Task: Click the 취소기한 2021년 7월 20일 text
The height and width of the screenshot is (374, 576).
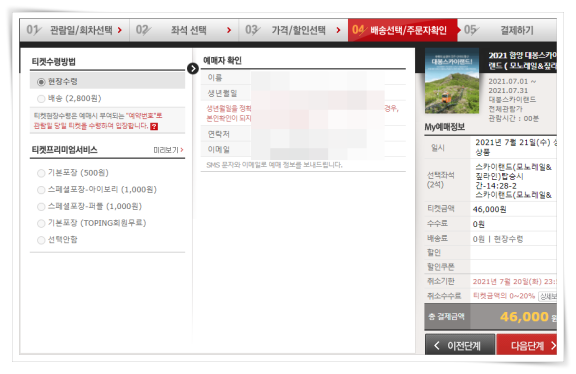Action: point(514,281)
